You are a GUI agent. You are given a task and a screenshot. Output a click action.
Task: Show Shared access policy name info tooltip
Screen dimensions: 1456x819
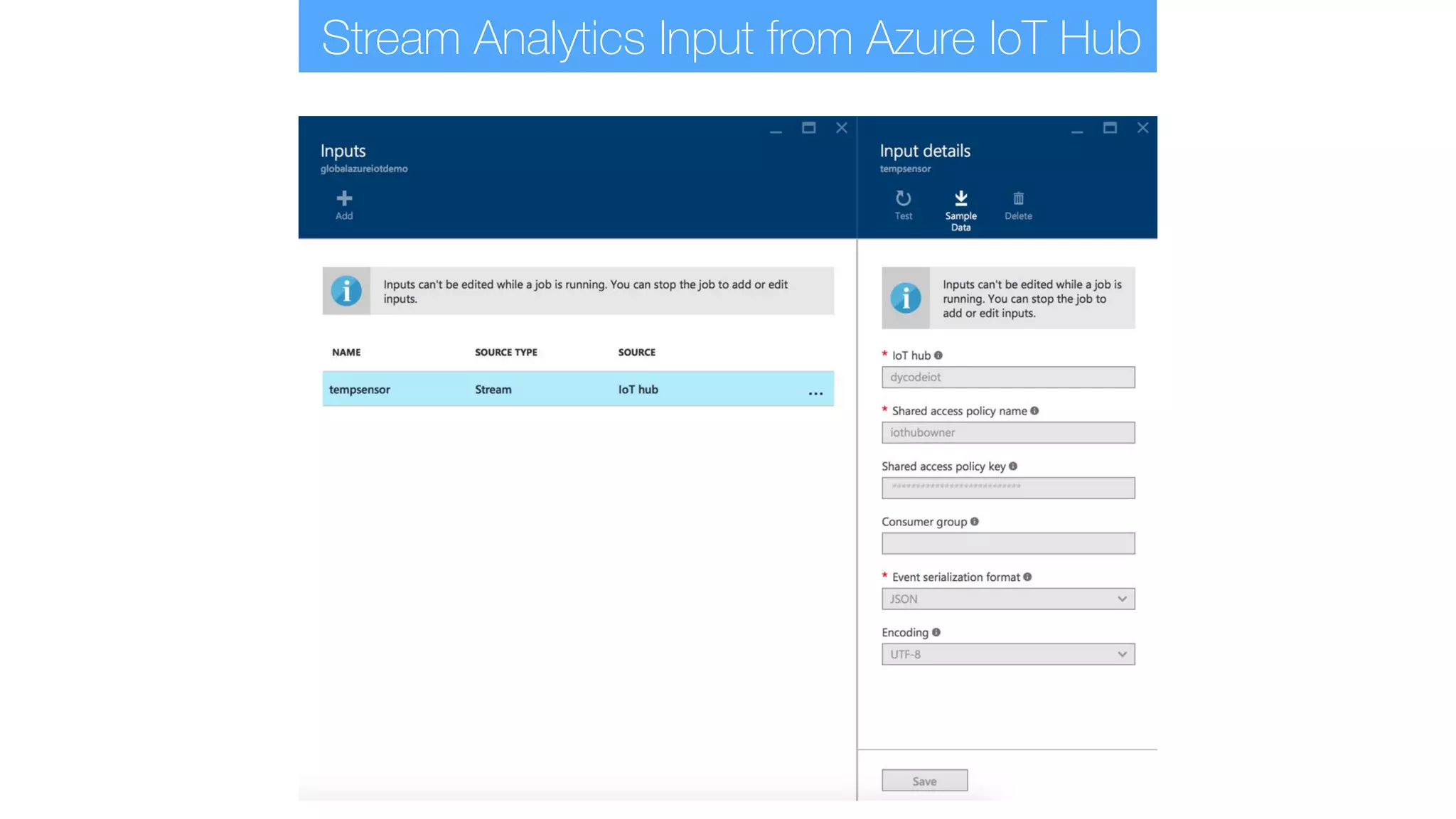[x=1034, y=410]
